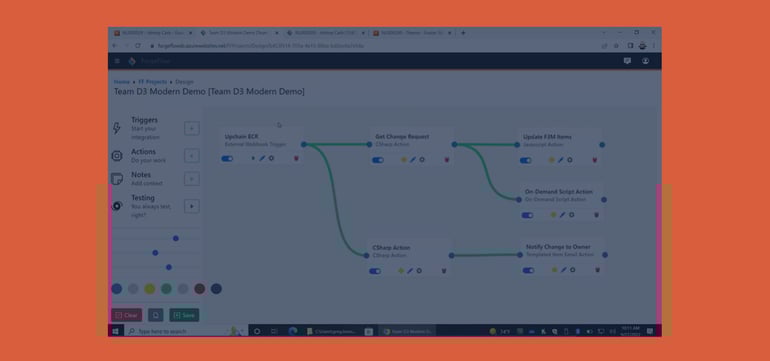Image resolution: width=770 pixels, height=361 pixels.
Task: Expand the Notes section button
Action: [x=192, y=179]
